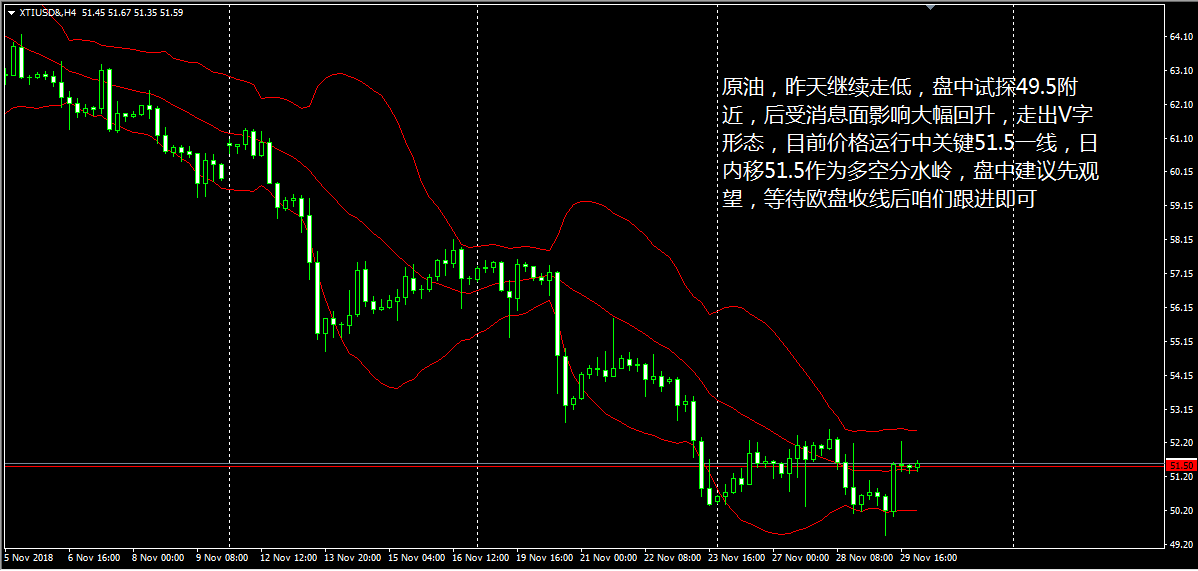Select dashed period separator near 23 Nov 16:00
This screenshot has width=1198, height=571.
click(717, 275)
